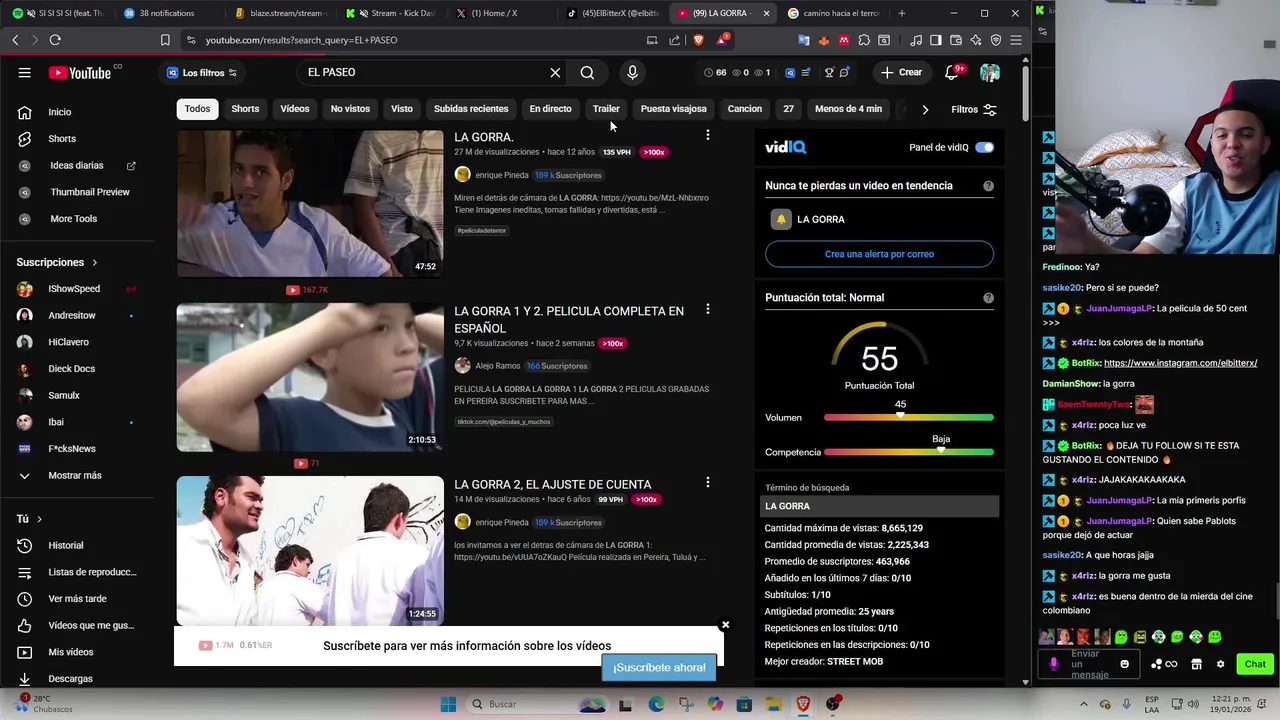Click the YouTube logo
Screen dimensions: 1280x720
(x=79, y=72)
